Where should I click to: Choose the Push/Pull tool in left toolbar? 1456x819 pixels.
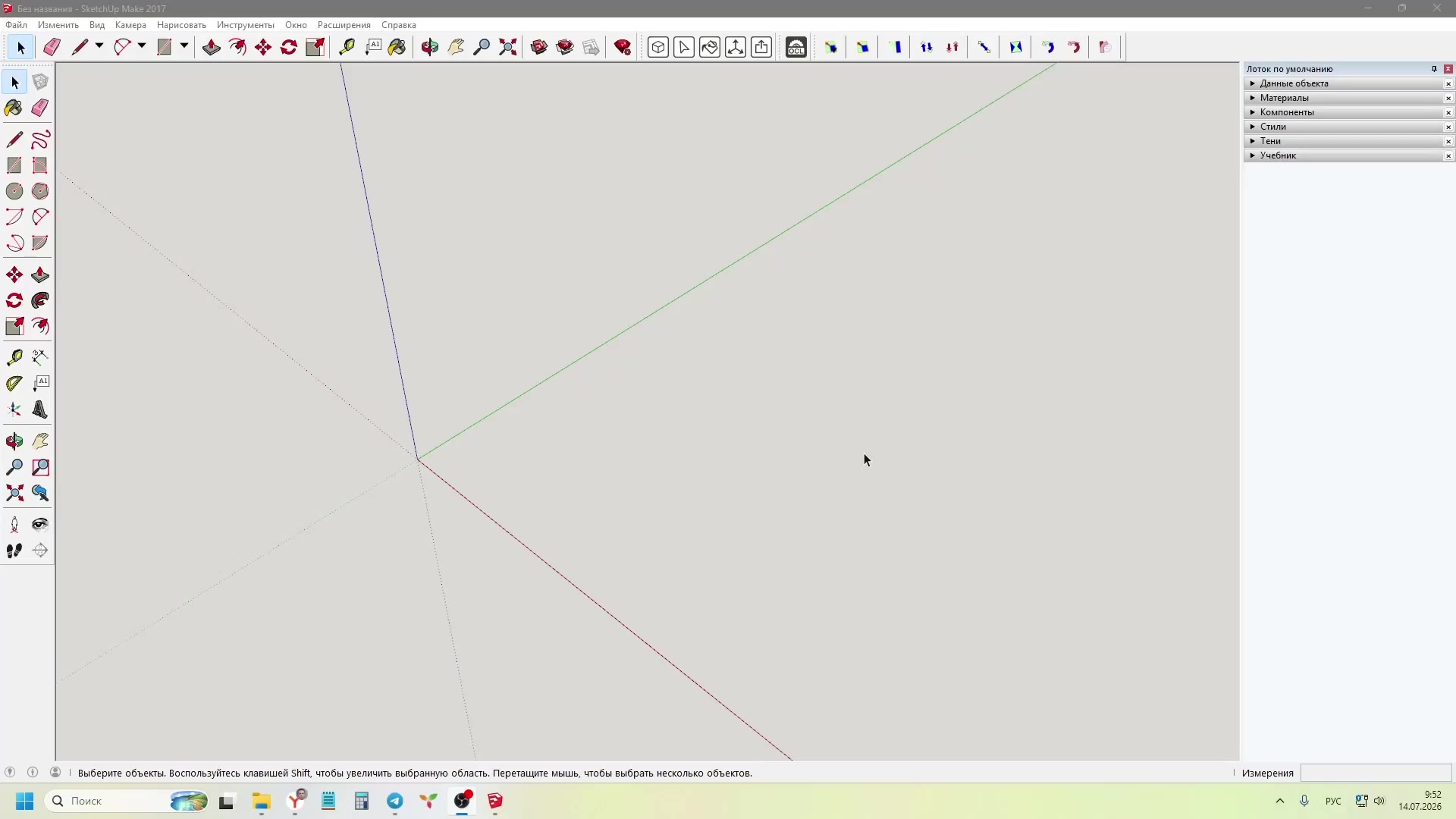click(x=40, y=275)
